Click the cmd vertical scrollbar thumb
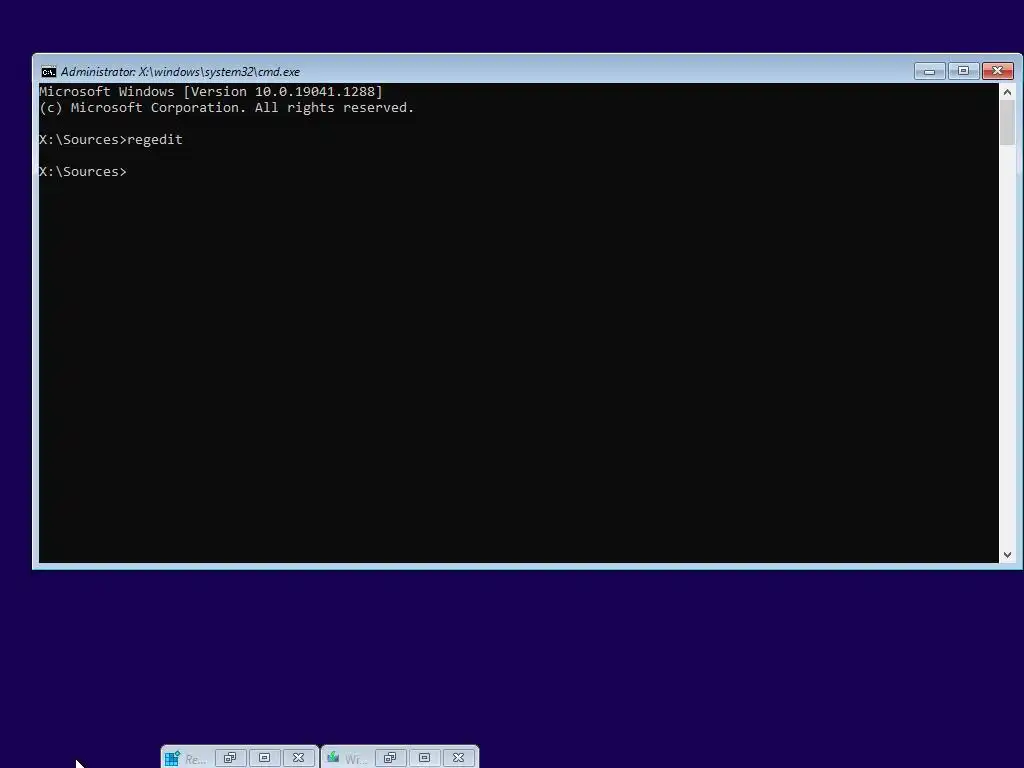The width and height of the screenshot is (1024, 768). [x=1007, y=123]
